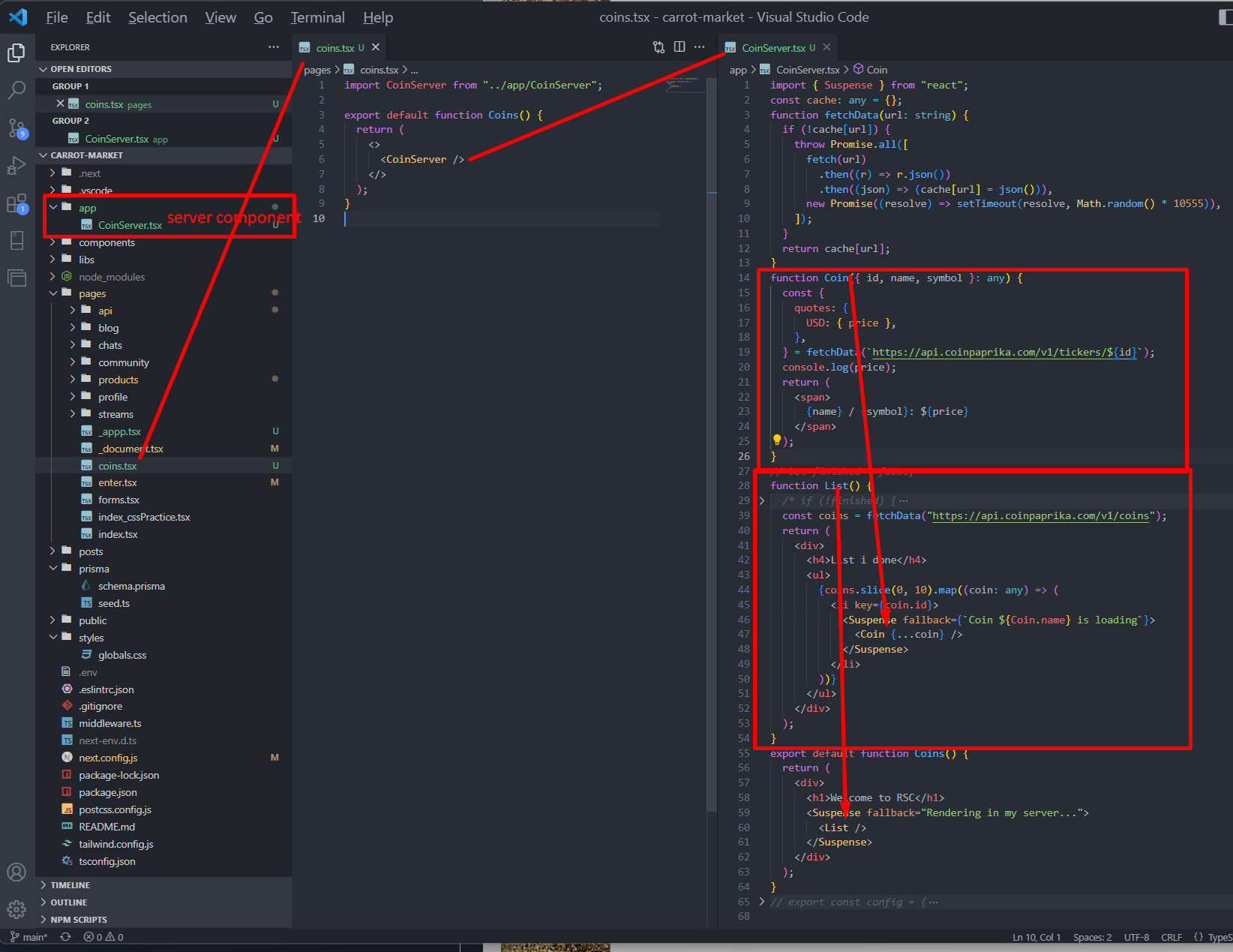Click Ln 10, Col 1 in status bar
Screen dimensions: 1233x952
(1036, 937)
